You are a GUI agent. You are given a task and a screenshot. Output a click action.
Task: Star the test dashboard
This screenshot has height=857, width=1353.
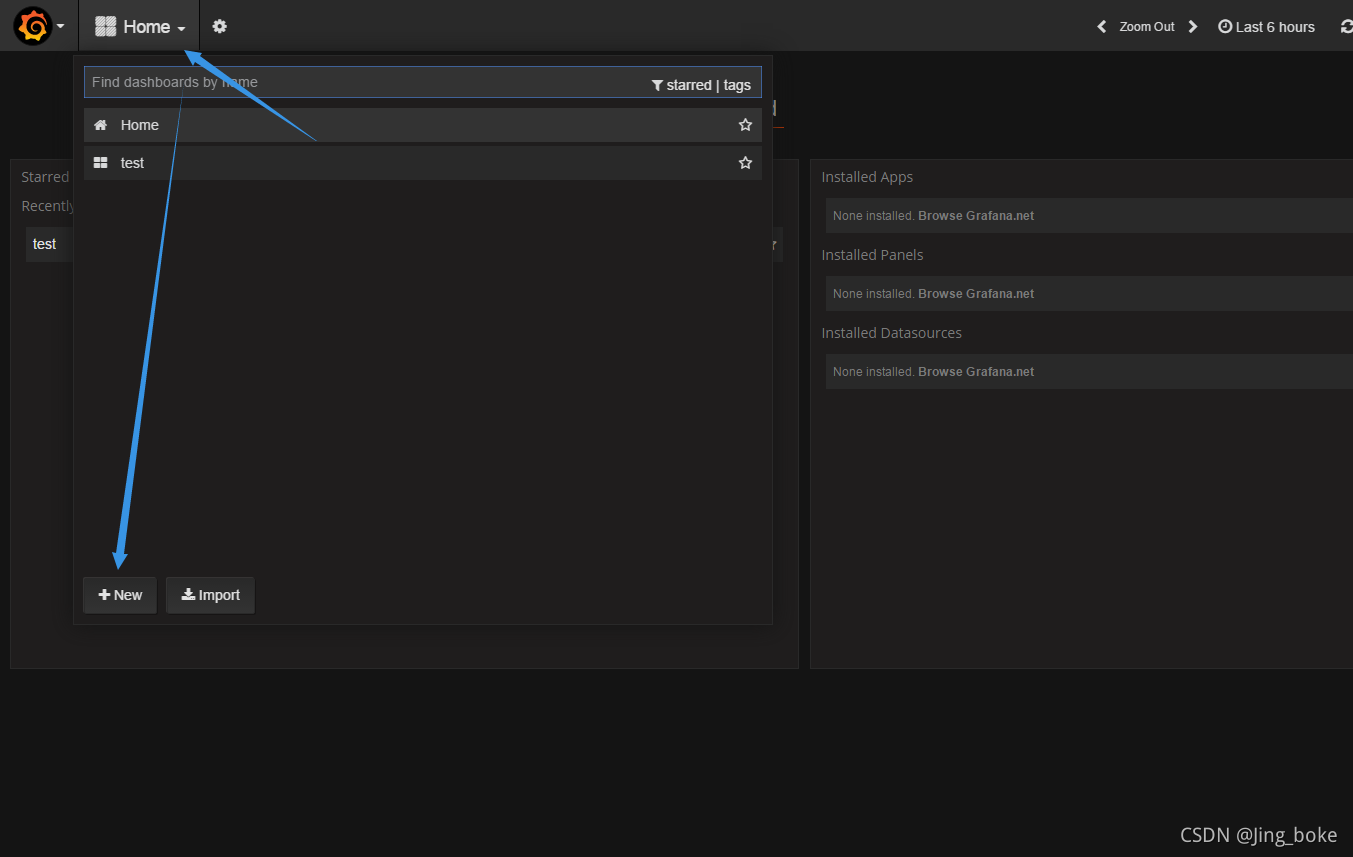(x=745, y=163)
